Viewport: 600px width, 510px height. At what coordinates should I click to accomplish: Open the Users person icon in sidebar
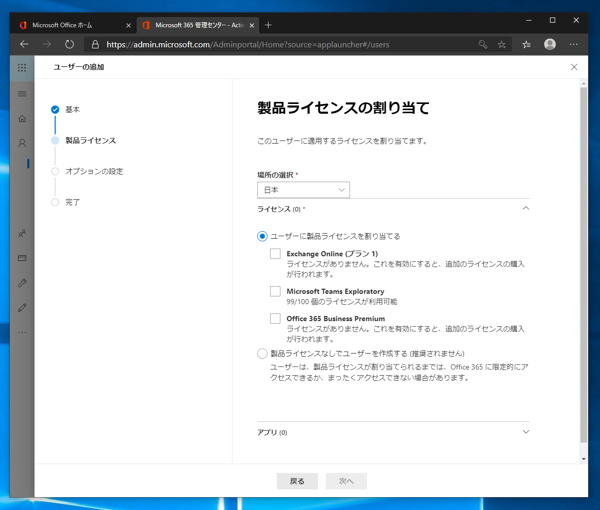(22, 143)
